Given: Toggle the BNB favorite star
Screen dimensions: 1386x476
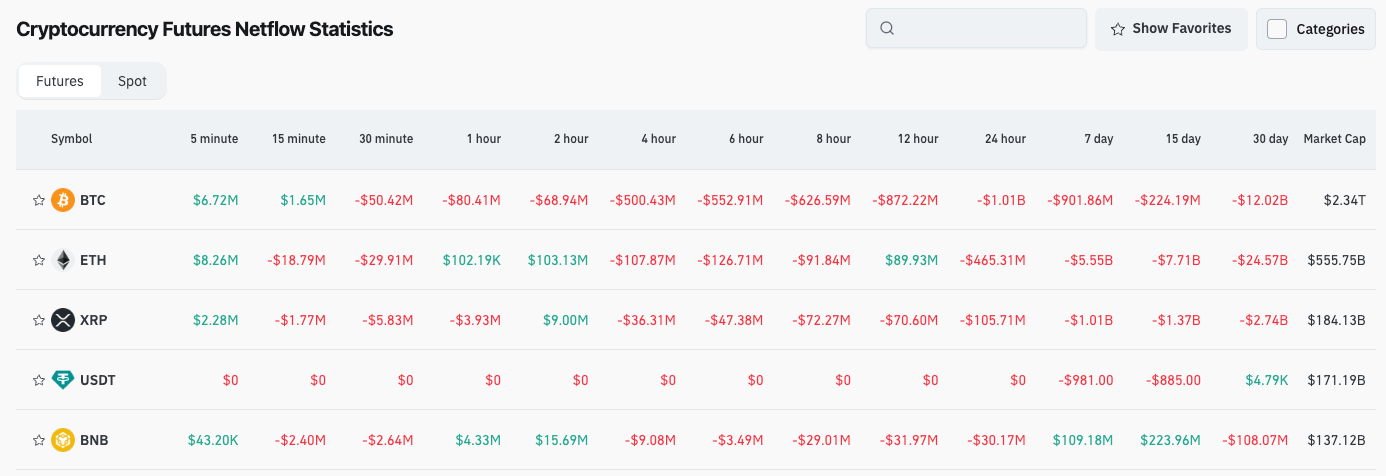Looking at the screenshot, I should click(x=39, y=440).
